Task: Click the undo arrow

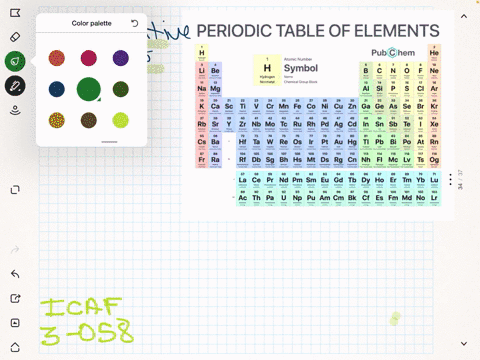Action: pyautogui.click(x=15, y=274)
